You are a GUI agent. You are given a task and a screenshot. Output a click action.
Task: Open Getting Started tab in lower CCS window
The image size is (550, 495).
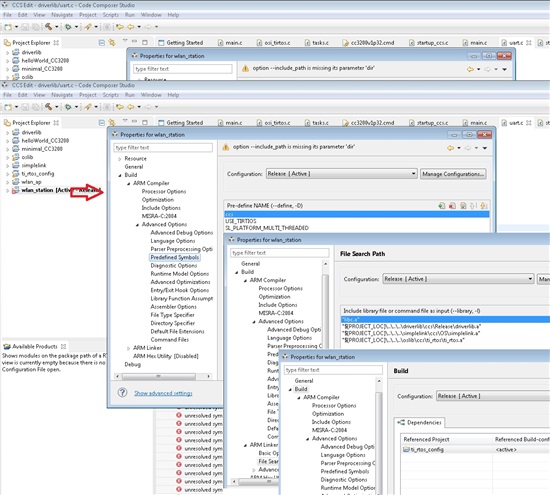point(181,123)
